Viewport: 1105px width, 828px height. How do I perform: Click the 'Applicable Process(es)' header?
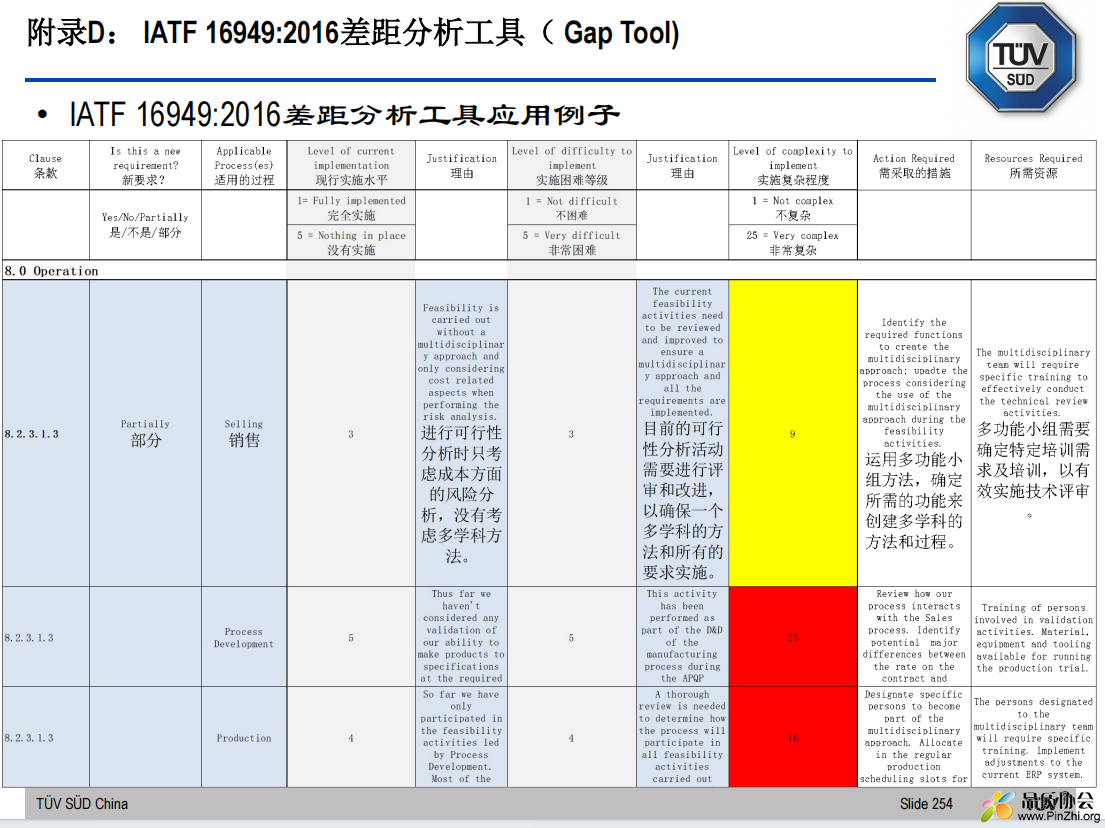click(x=244, y=166)
